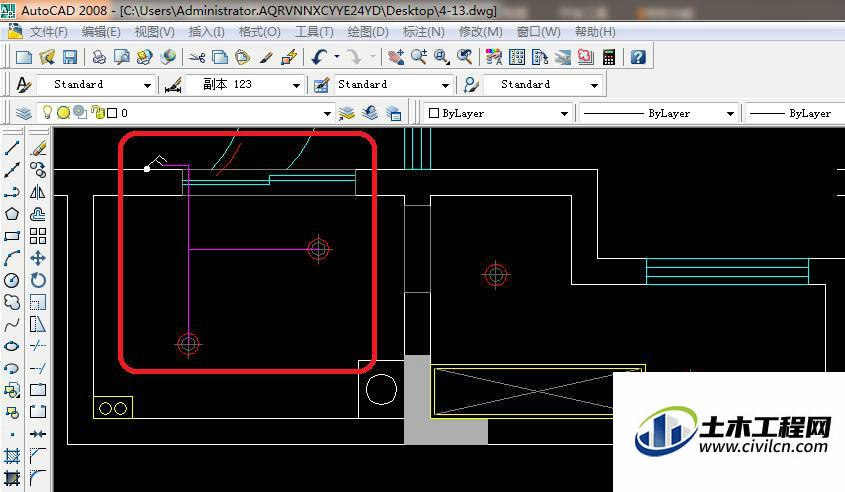Open the 帮助(H) menu

coord(595,32)
